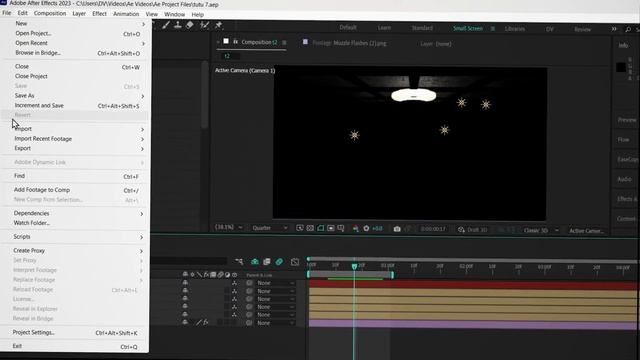Open the magnification ratio dropdown
The height and width of the screenshot is (360, 640).
(x=229, y=227)
